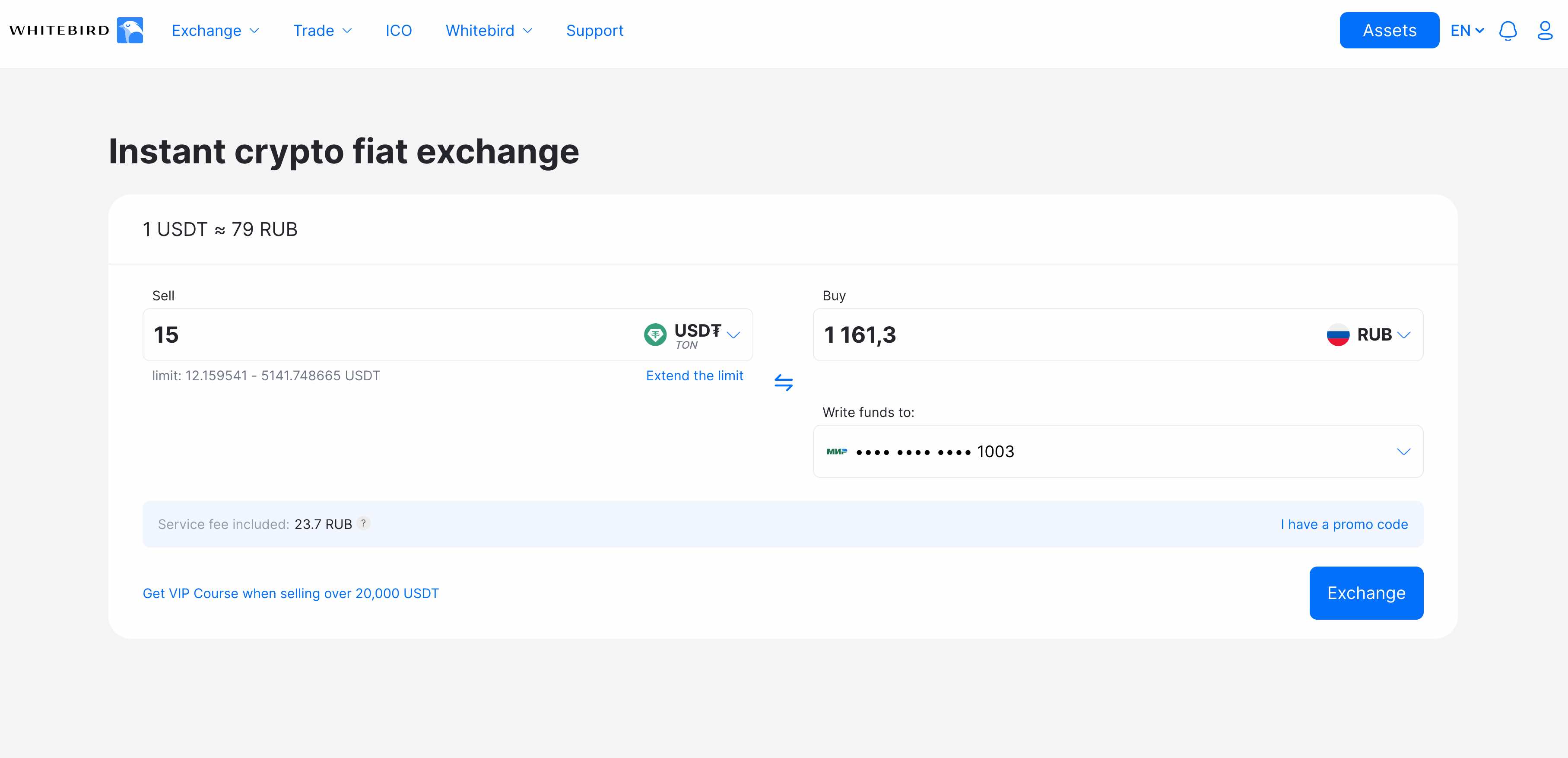Open the Support page
The image size is (1568, 758).
(x=595, y=30)
